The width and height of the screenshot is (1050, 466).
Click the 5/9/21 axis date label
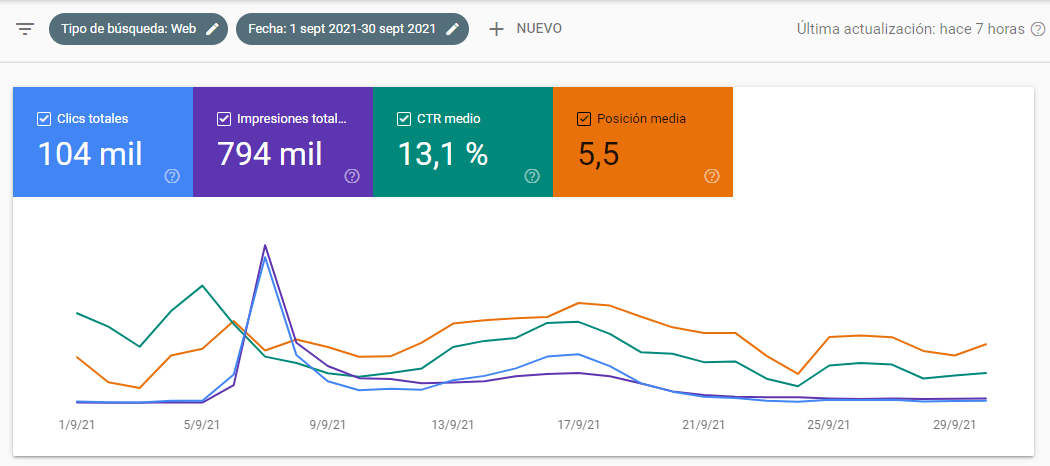tap(202, 424)
